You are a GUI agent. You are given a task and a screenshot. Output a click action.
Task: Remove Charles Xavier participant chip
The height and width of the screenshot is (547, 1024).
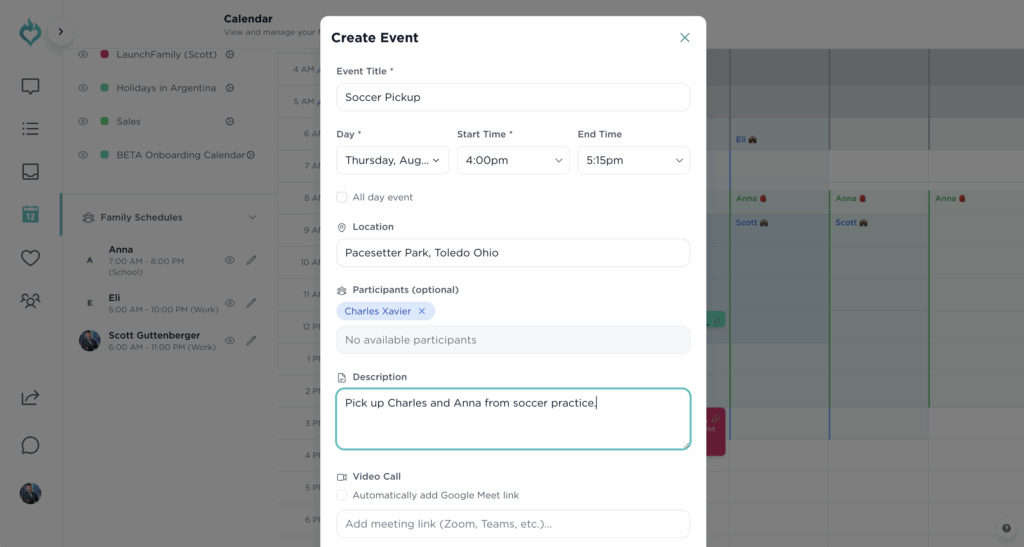click(422, 311)
